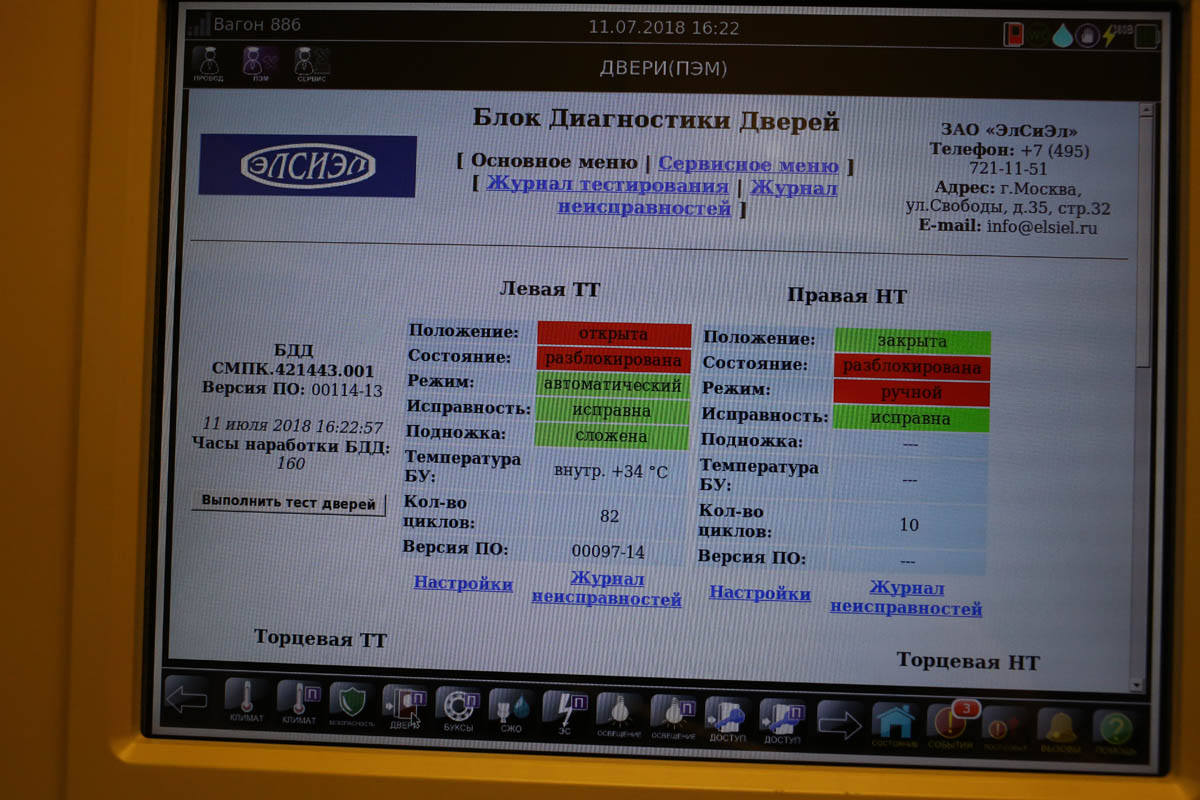Open the ПОМОЩЬ question mark icon

tap(1114, 731)
